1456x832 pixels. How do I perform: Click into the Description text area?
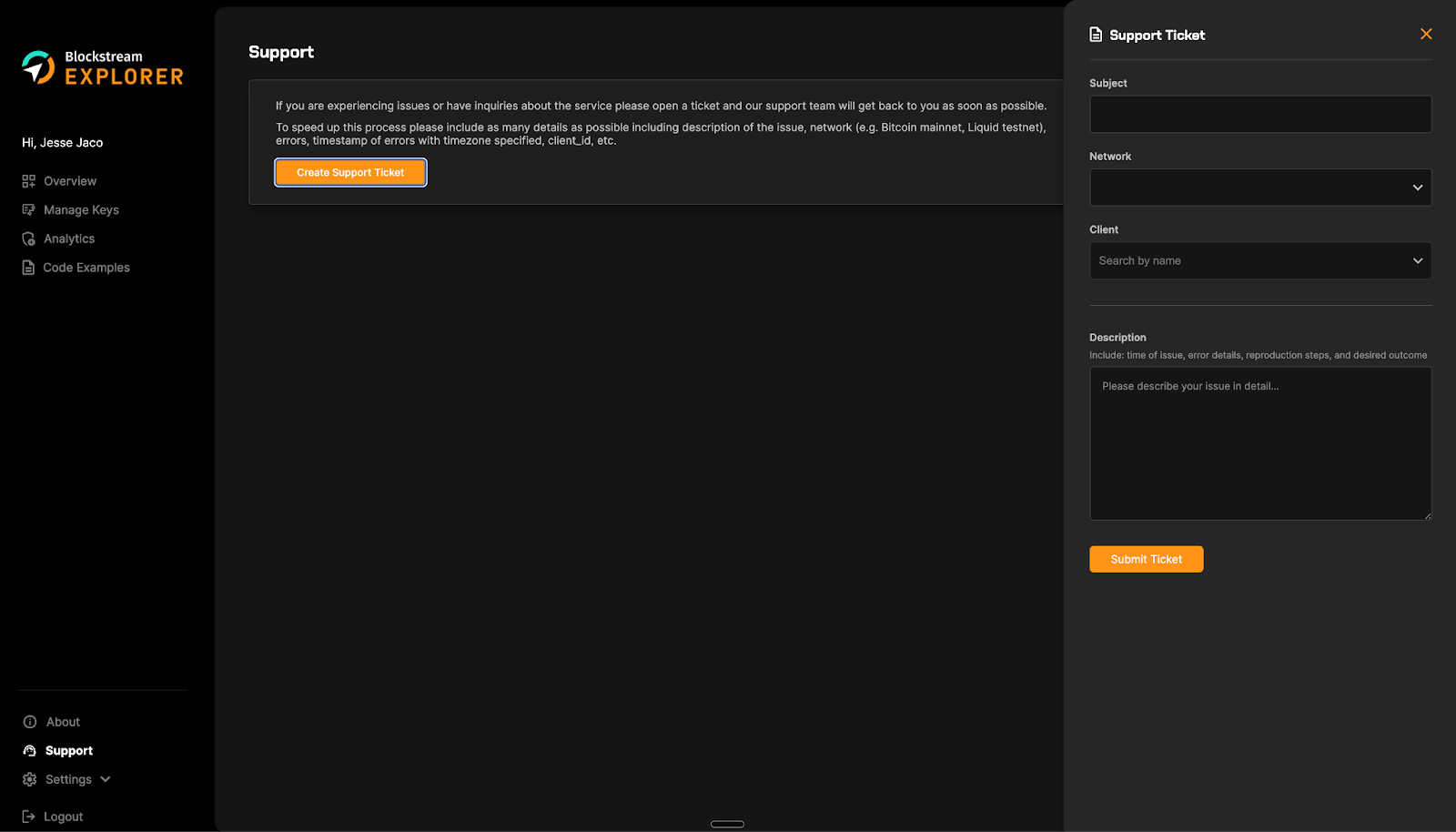coord(1259,444)
